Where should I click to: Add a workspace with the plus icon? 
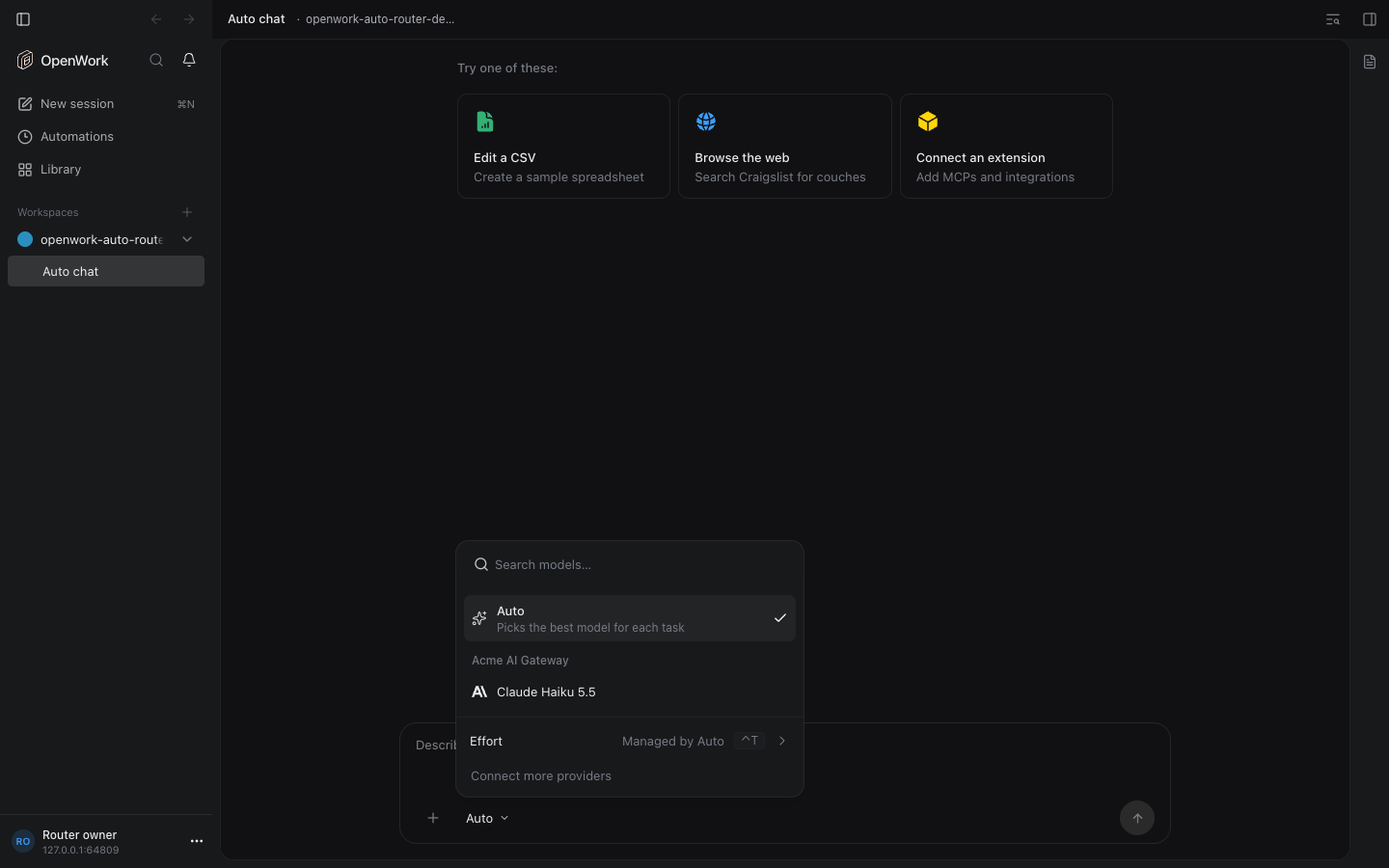pyautogui.click(x=187, y=212)
